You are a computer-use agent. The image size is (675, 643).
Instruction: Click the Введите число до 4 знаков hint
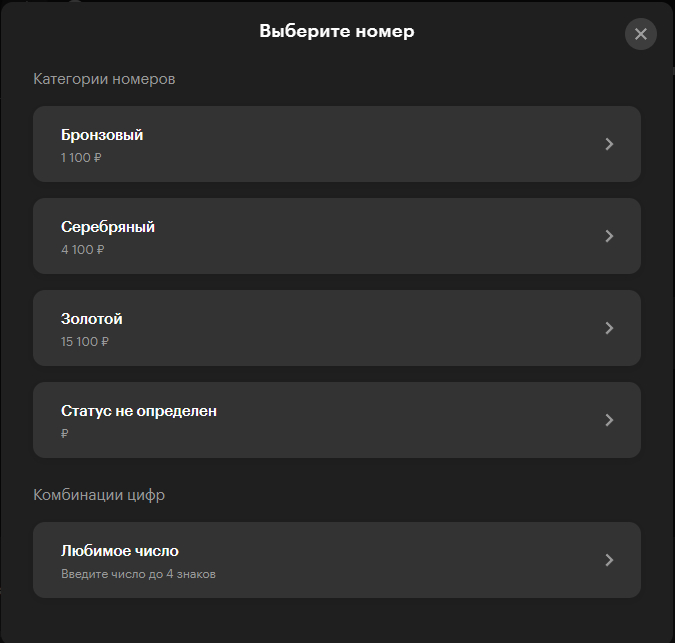click(x=138, y=574)
